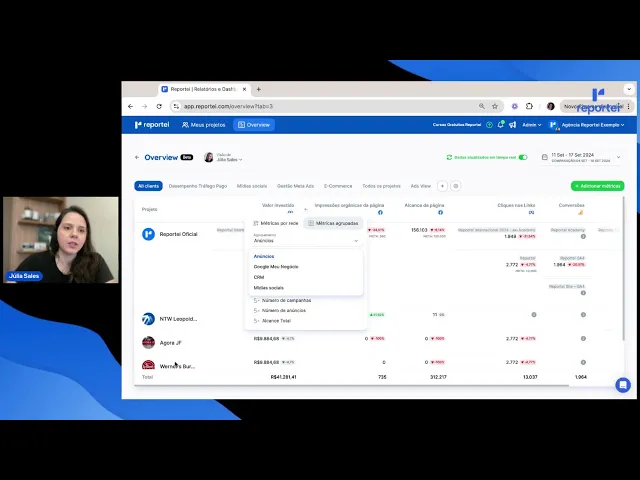
Task: Close the Reportei browser tab
Action: click(244, 89)
